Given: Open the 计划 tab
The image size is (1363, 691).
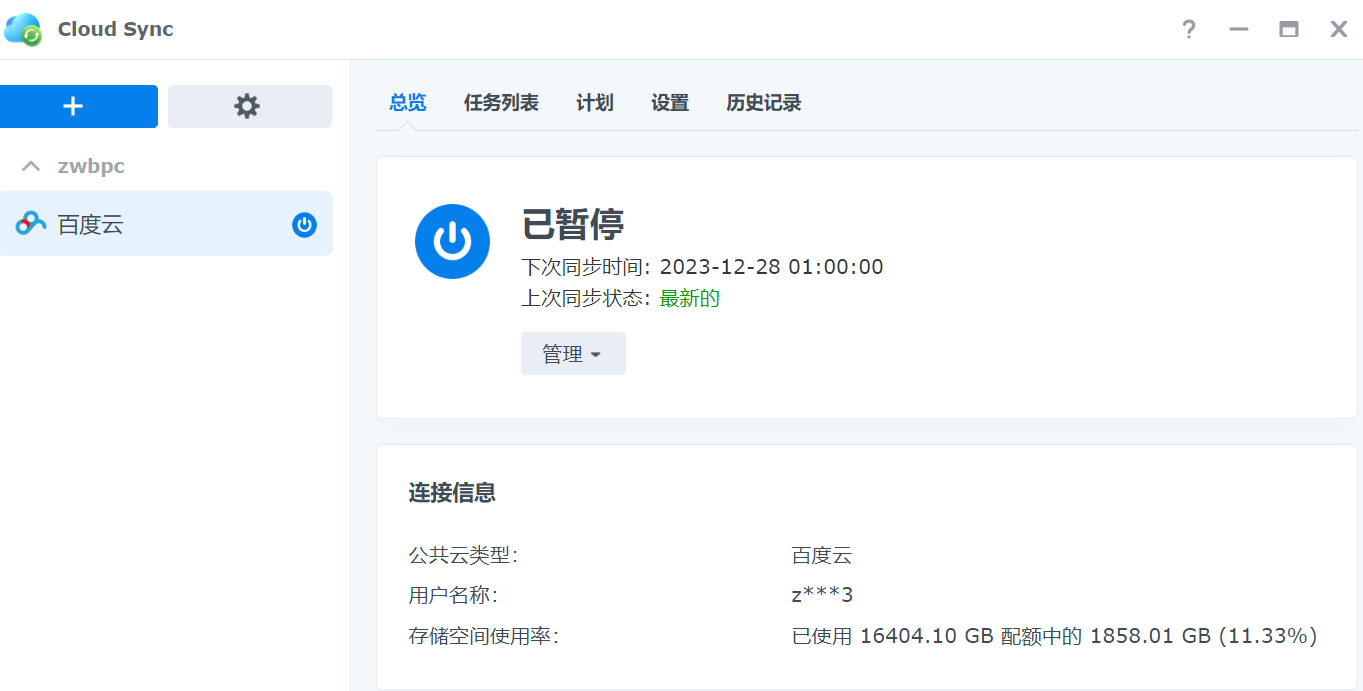Looking at the screenshot, I should point(595,103).
